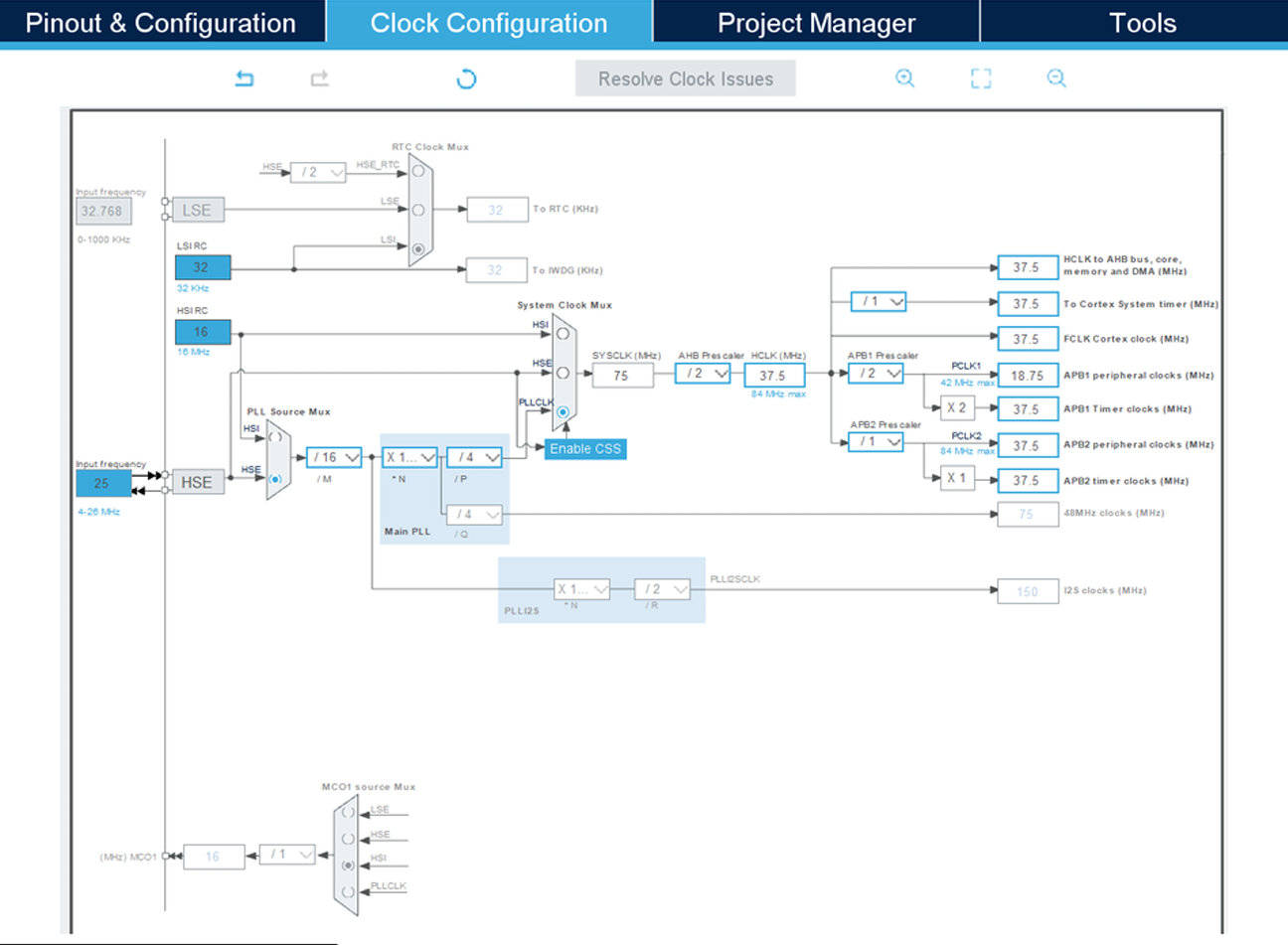This screenshot has height=945, width=1288.
Task: Select LSE in RTC Clock Mux
Action: tap(418, 210)
